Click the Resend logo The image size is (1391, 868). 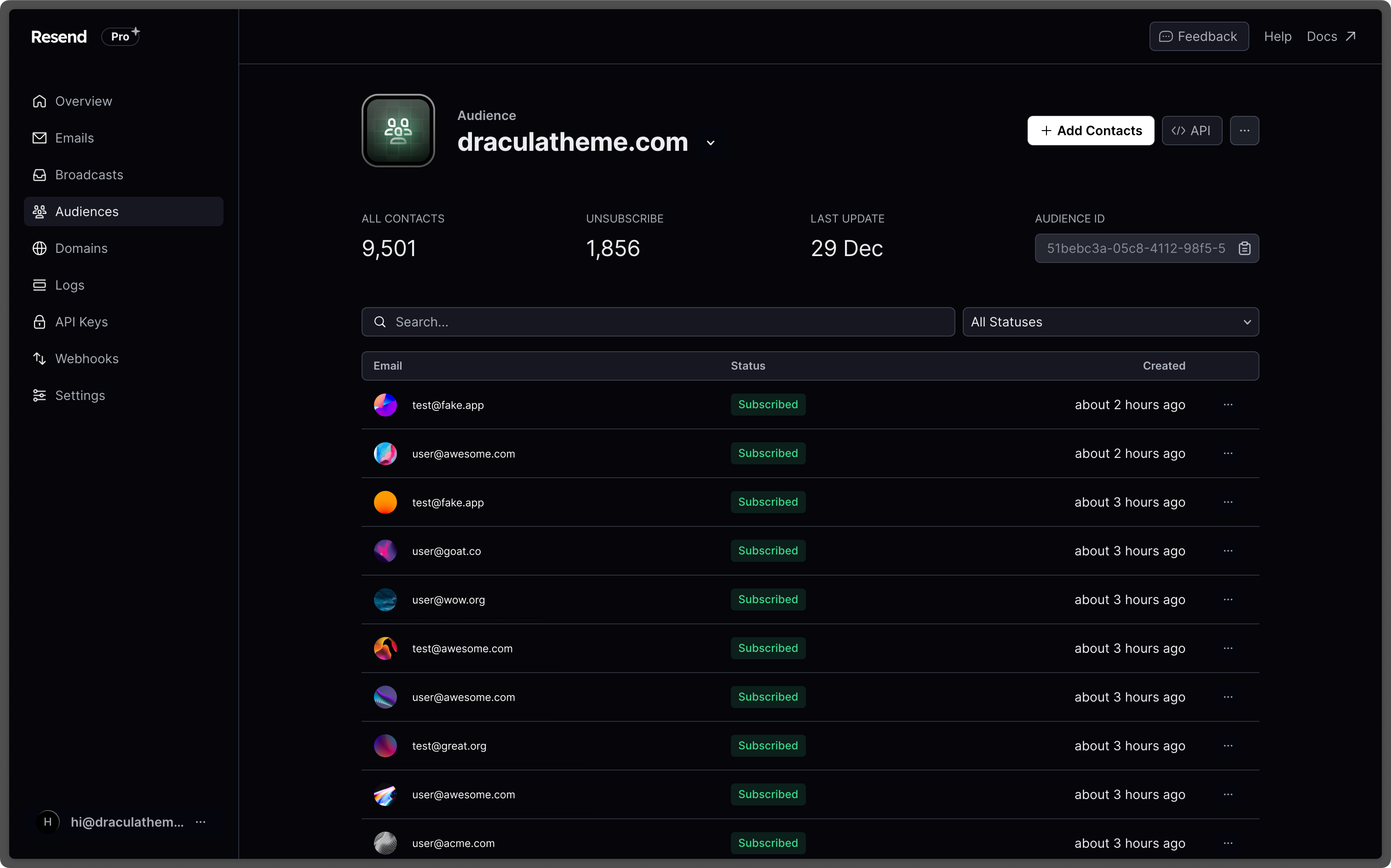59,37
